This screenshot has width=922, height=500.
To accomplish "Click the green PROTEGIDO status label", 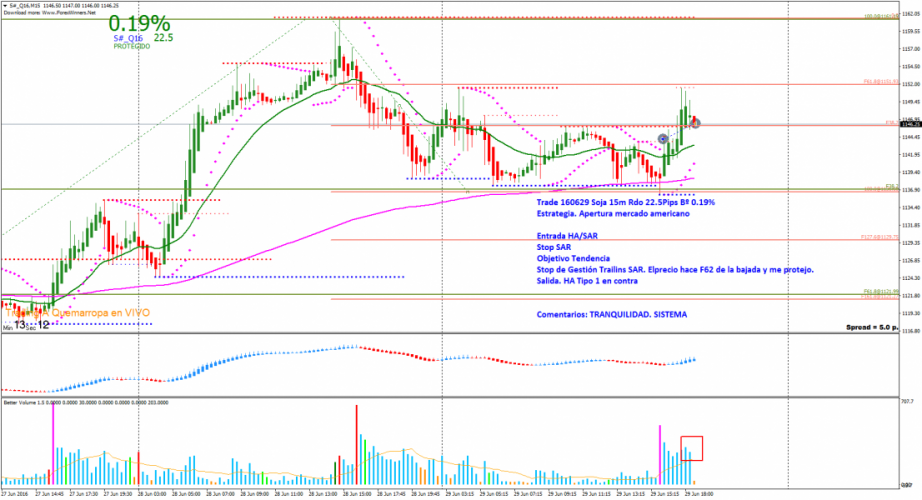I will tap(131, 47).
